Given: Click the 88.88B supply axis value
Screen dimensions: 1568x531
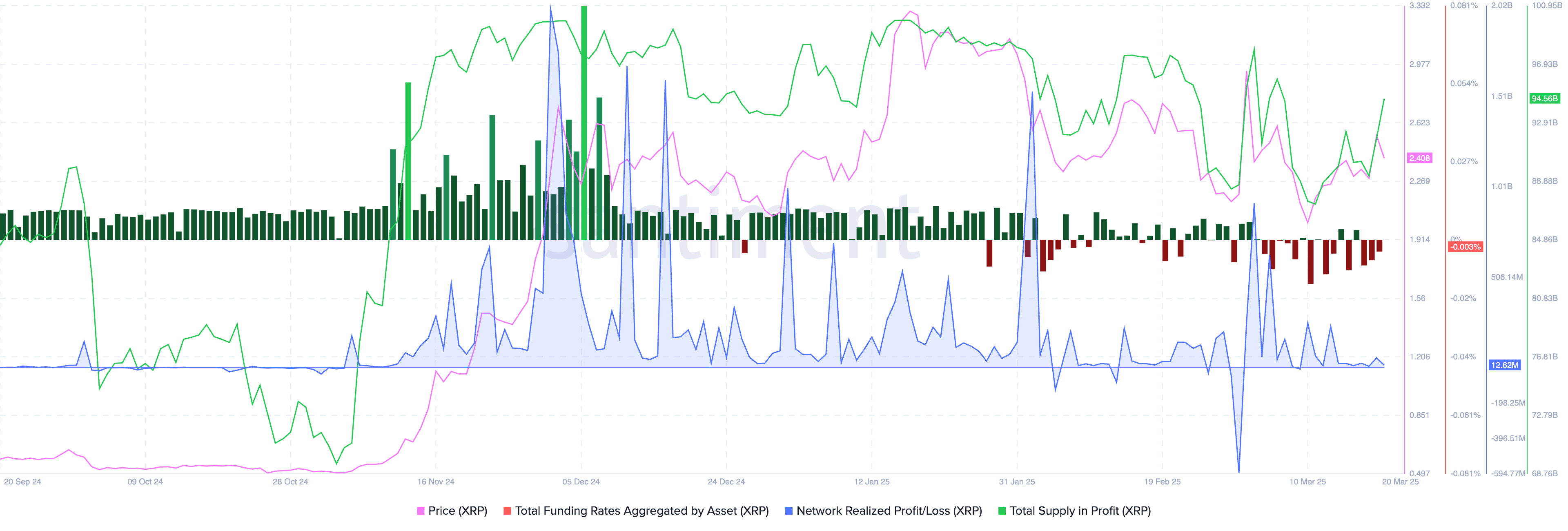Looking at the screenshot, I should [x=1544, y=181].
